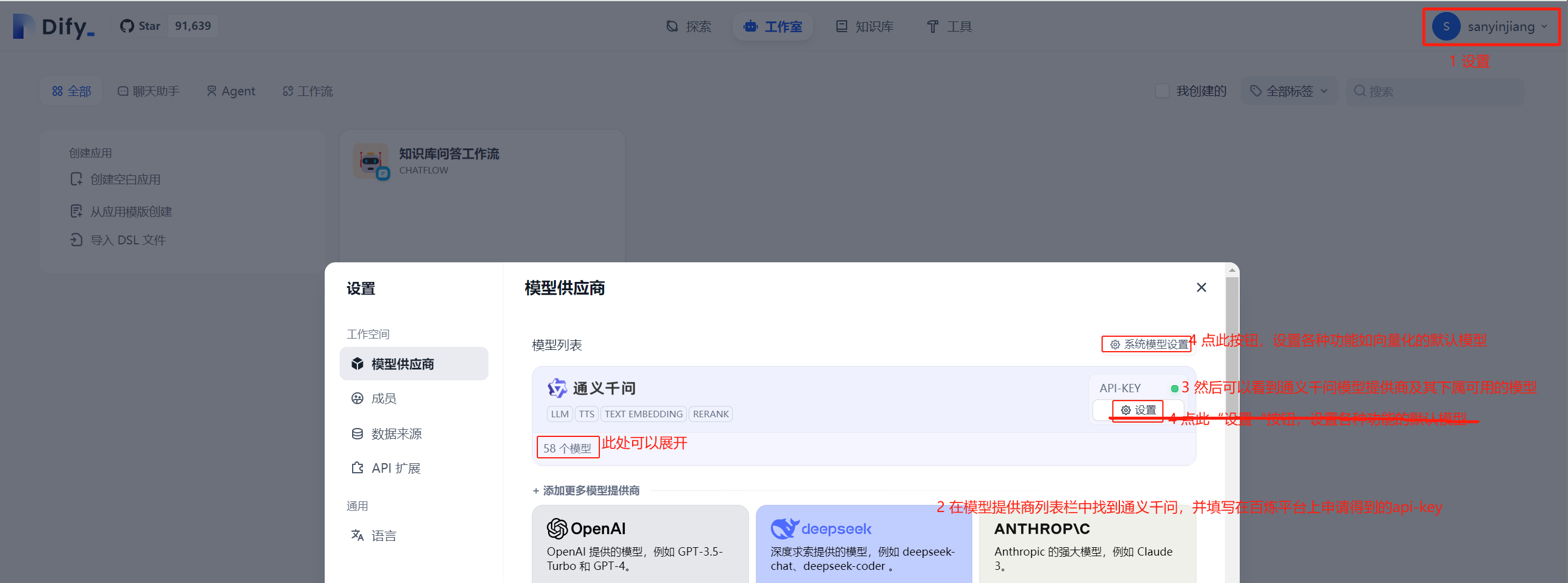This screenshot has width=1568, height=583.
Task: Select the deepseek provider card
Action: point(863,544)
